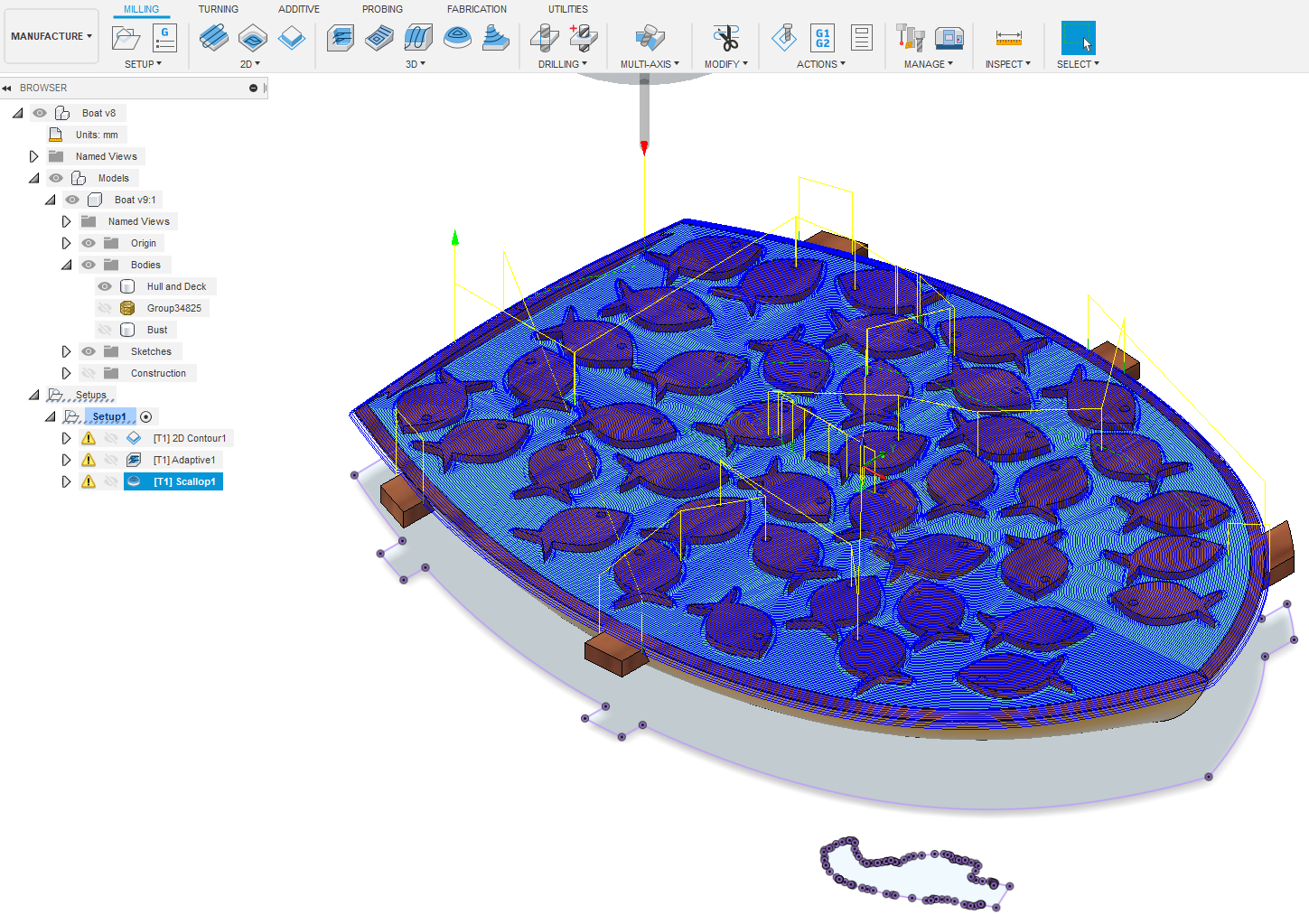
Task: Hide the Hull and Deck body
Action: 105,286
